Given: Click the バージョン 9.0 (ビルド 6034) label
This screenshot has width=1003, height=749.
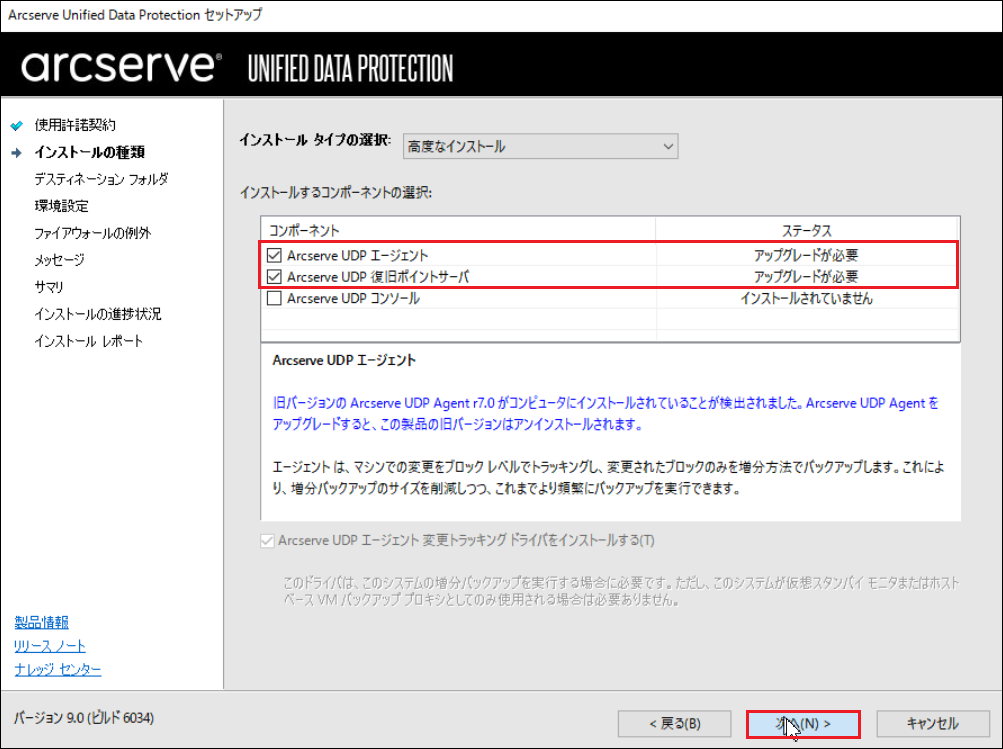Looking at the screenshot, I should pos(84,718).
